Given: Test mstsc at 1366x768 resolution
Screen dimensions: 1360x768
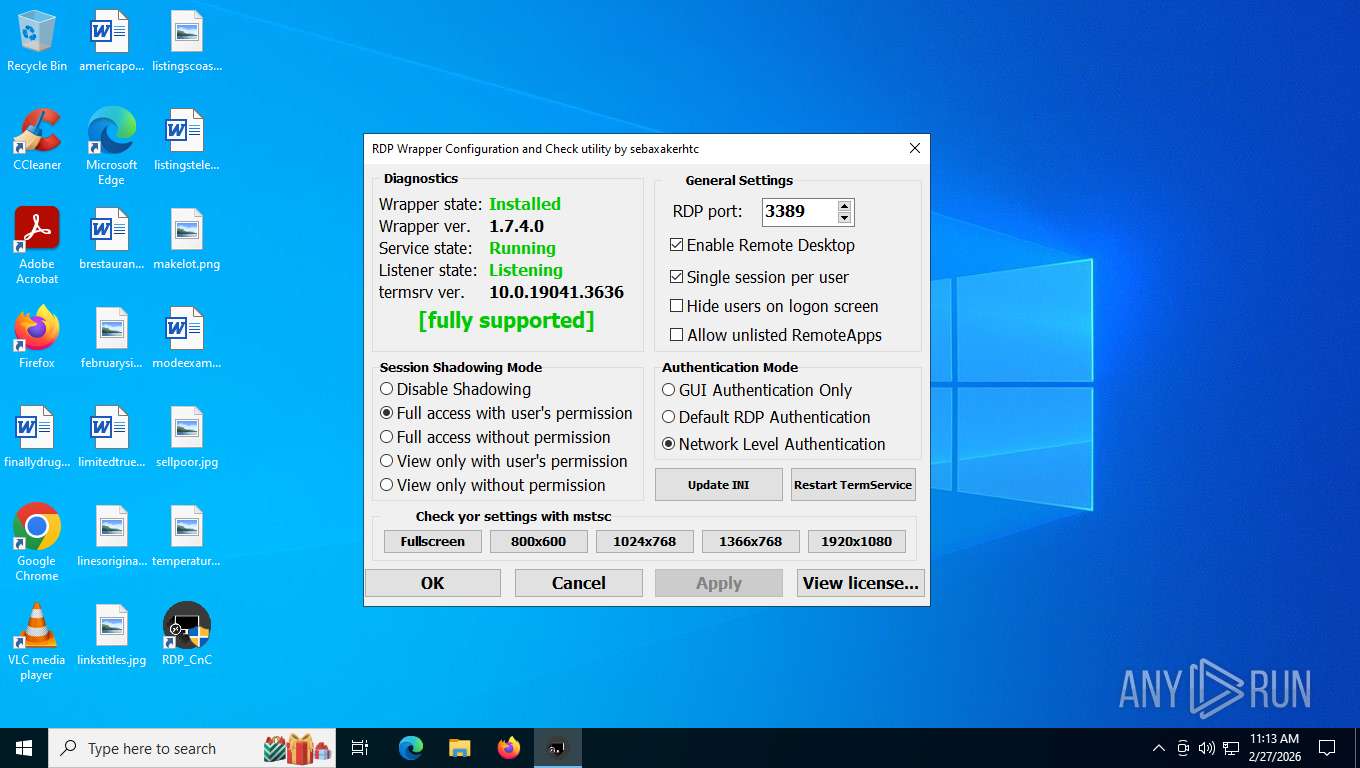Looking at the screenshot, I should click(x=751, y=541).
